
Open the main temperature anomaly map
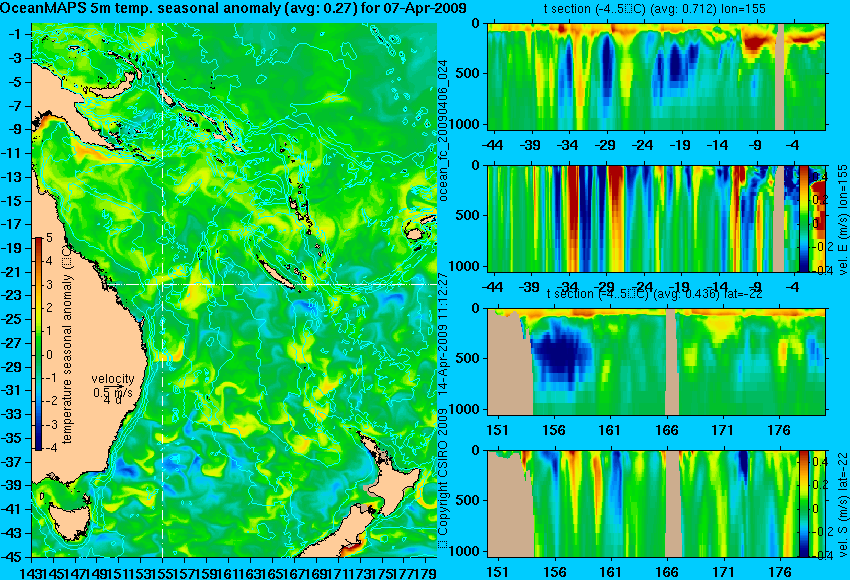[x=234, y=289]
